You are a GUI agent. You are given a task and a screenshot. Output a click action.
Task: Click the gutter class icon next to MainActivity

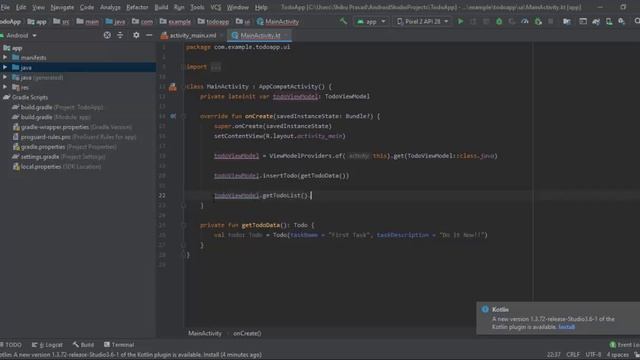click(173, 87)
